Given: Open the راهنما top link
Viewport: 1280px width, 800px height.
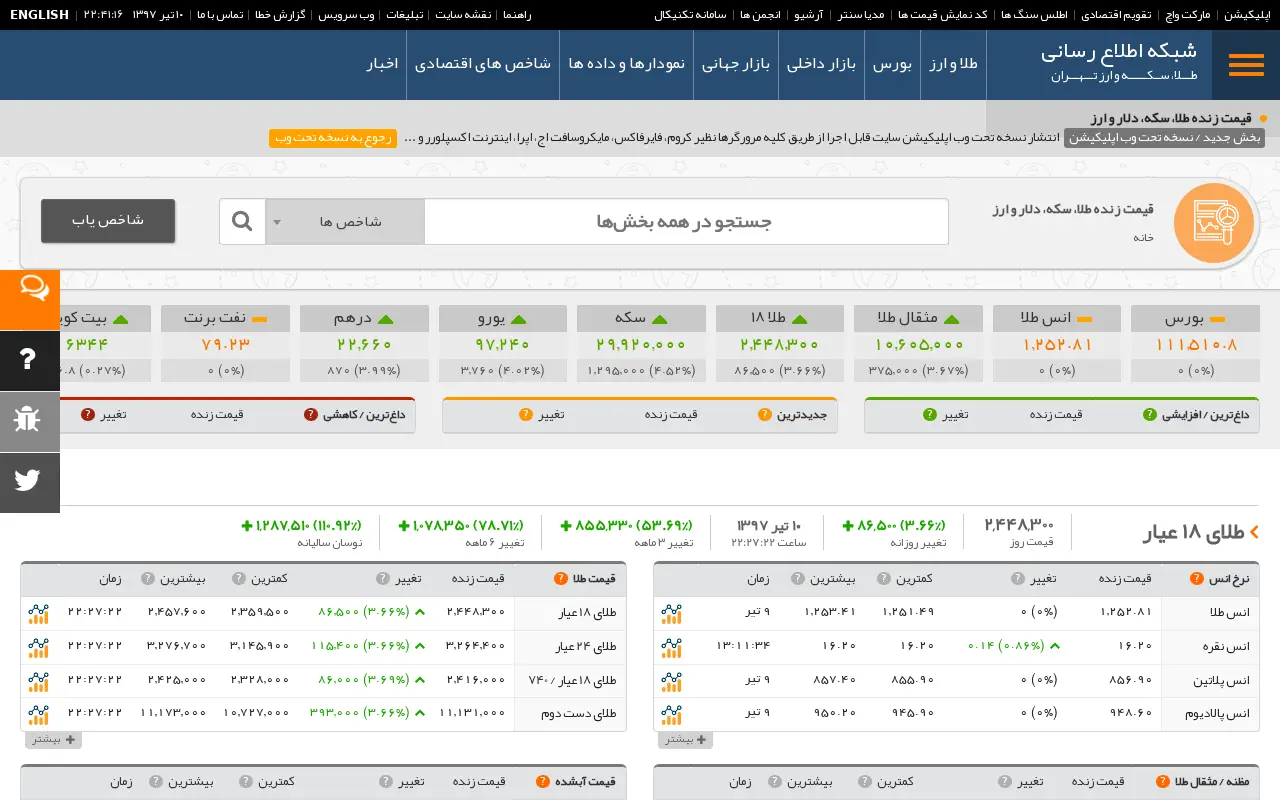Looking at the screenshot, I should point(517,15).
